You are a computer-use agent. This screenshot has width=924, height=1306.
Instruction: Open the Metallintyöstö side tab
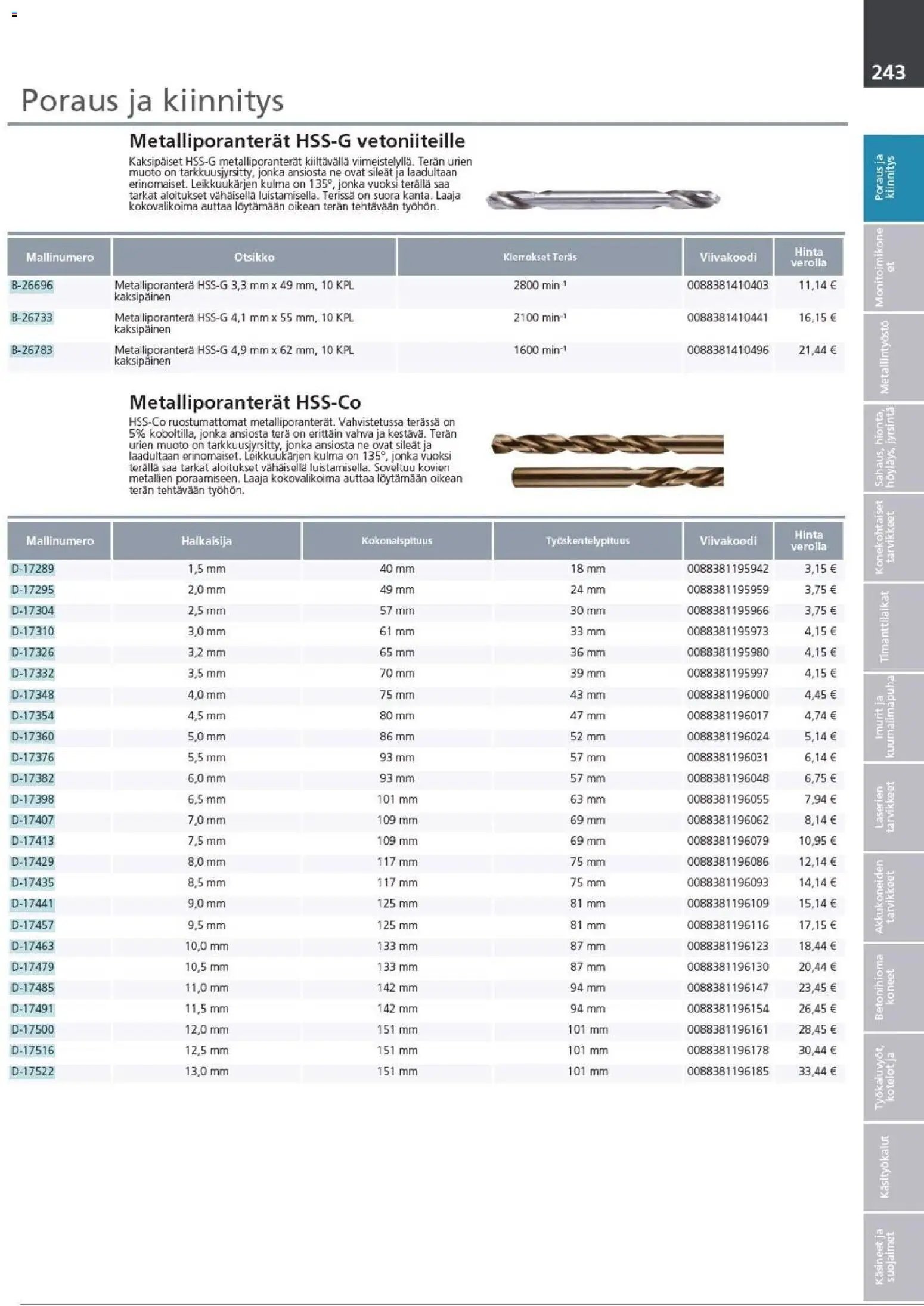pyautogui.click(x=893, y=357)
